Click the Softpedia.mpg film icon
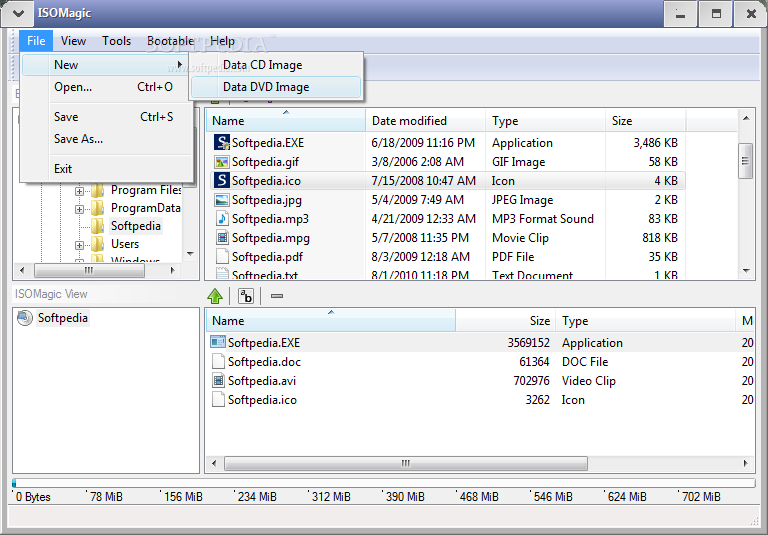Screen dimensions: 768x535 pyautogui.click(x=222, y=238)
